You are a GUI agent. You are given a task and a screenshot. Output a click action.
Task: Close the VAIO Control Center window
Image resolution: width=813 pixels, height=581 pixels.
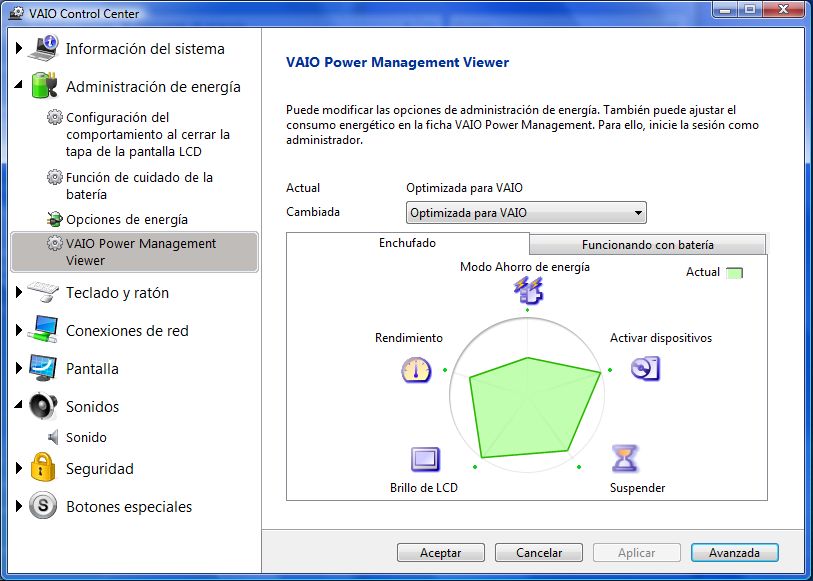point(783,9)
